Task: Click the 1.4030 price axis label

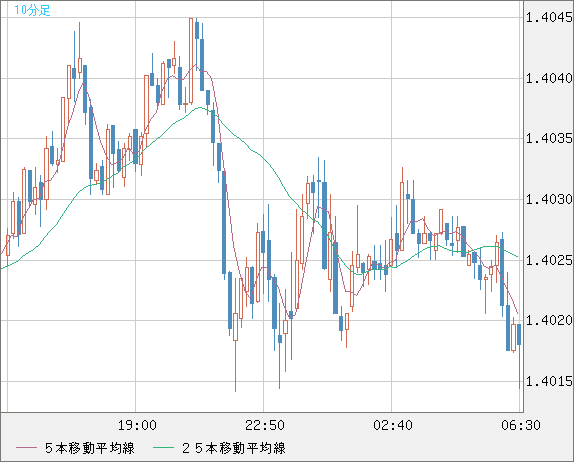Action: (549, 199)
